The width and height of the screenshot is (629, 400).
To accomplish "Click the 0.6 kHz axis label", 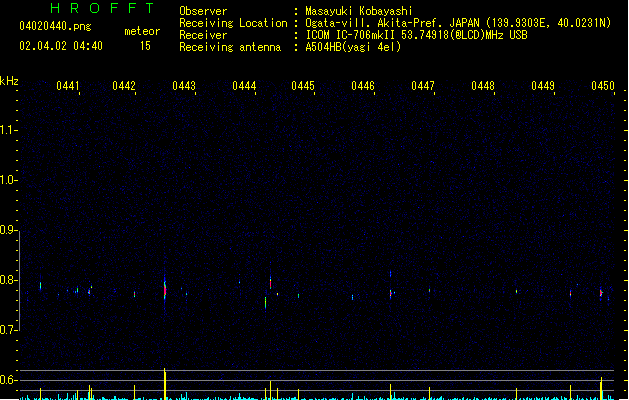I will (x=8, y=380).
